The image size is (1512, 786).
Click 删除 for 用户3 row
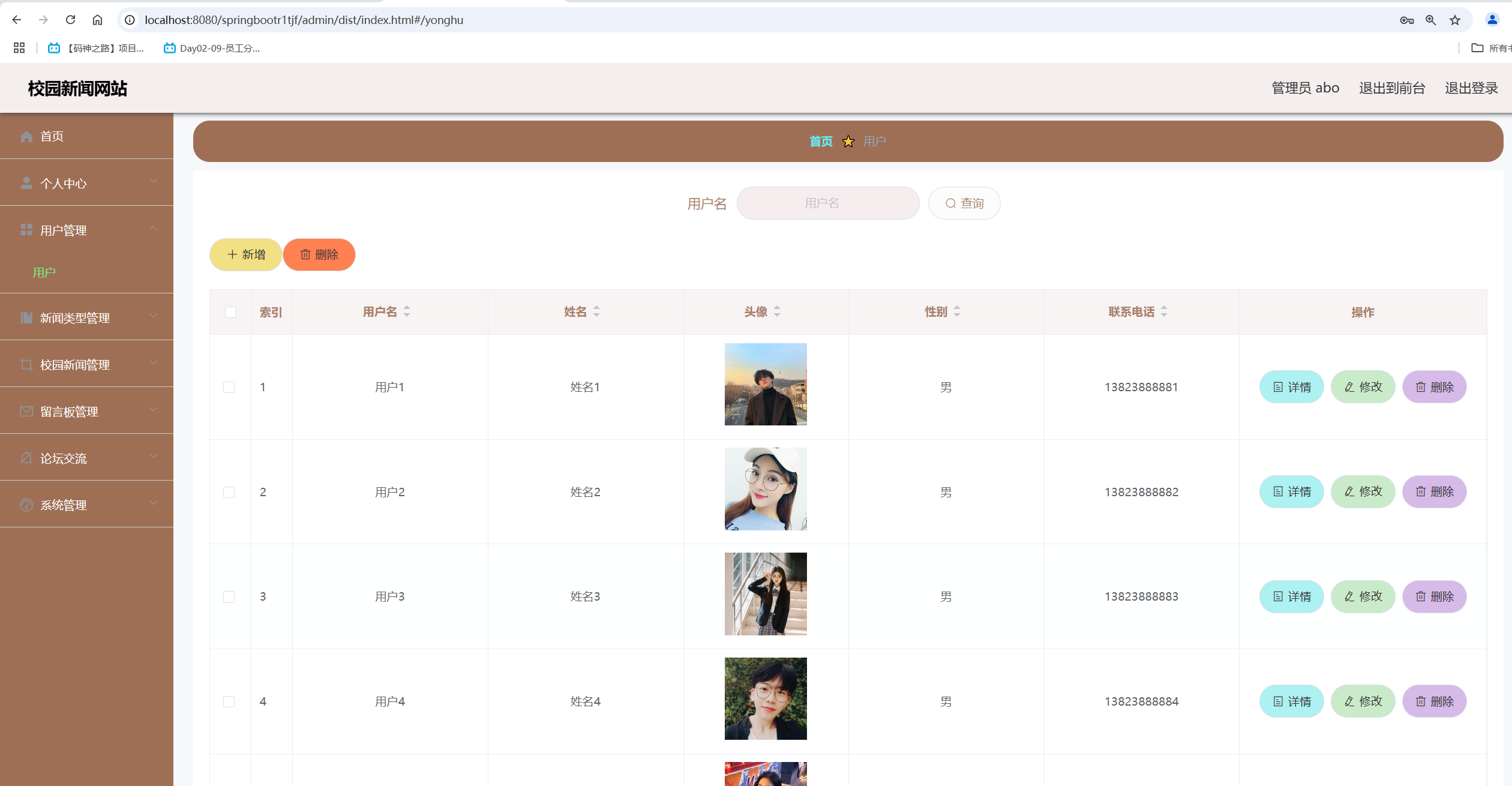[1435, 596]
